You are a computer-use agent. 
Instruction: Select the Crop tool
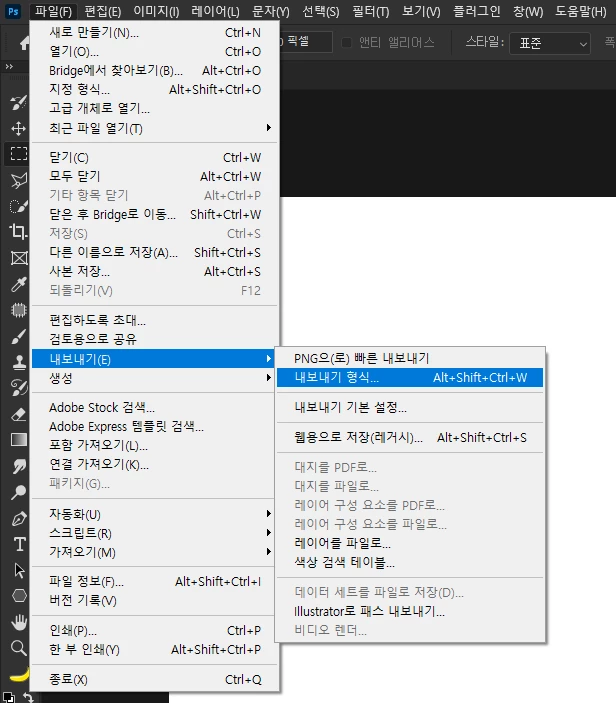(x=18, y=231)
